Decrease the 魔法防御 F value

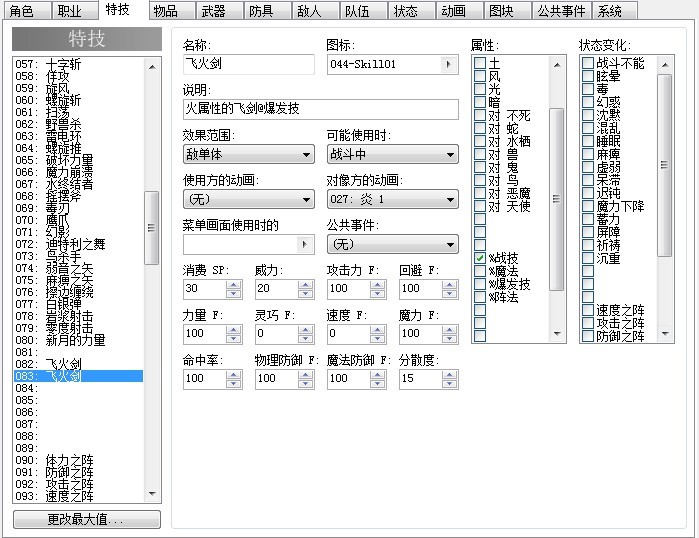coord(378,383)
